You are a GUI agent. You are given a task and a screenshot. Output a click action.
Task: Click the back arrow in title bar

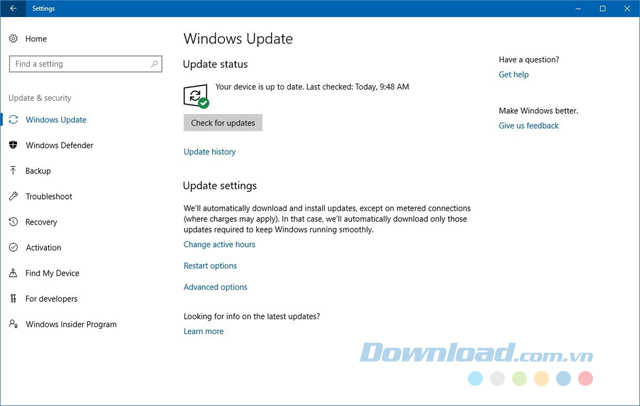(13, 8)
